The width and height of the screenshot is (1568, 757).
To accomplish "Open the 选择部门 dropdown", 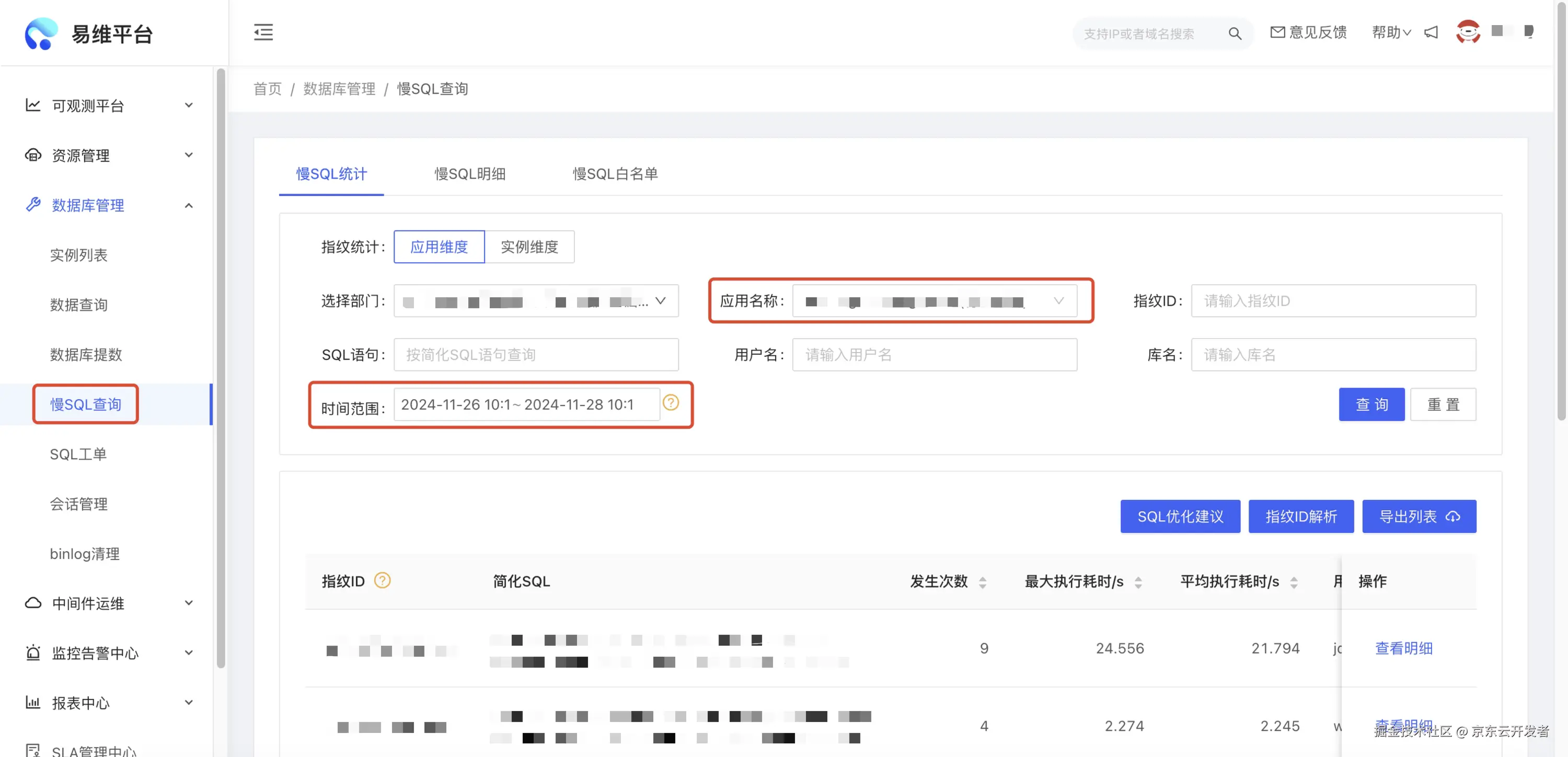I will 536,301.
